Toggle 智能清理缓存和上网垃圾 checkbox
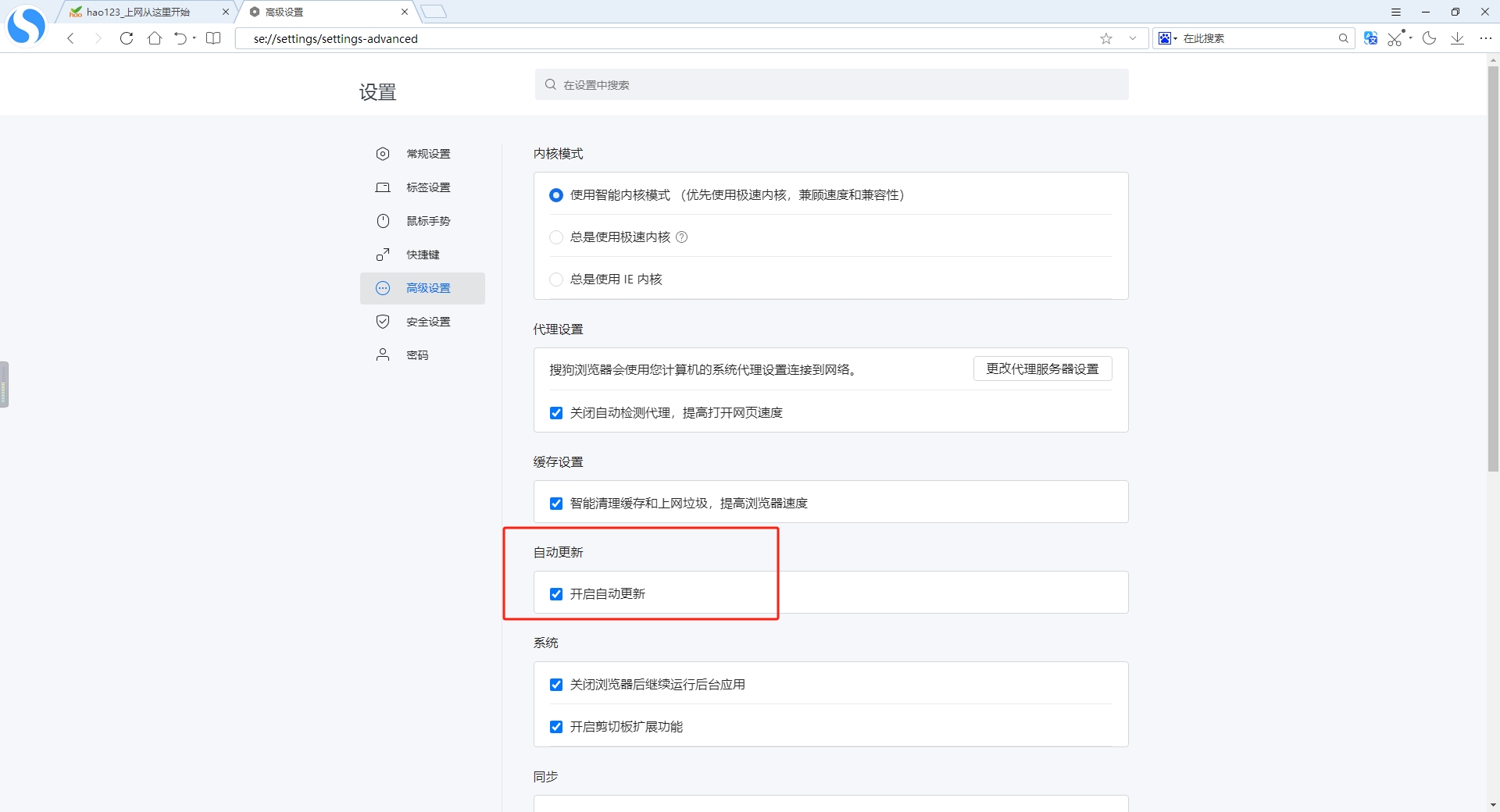The width and height of the screenshot is (1500, 812). click(556, 504)
